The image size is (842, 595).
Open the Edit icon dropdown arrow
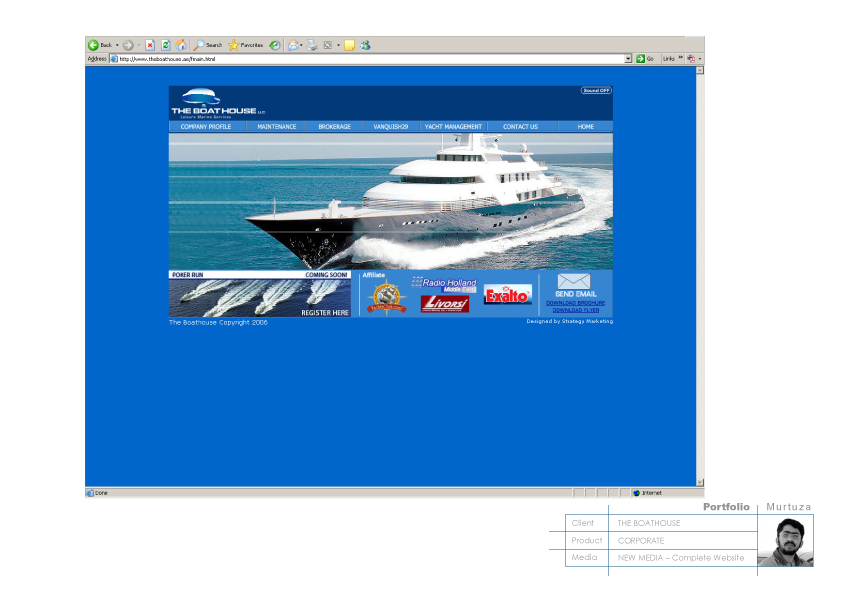pyautogui.click(x=338, y=45)
